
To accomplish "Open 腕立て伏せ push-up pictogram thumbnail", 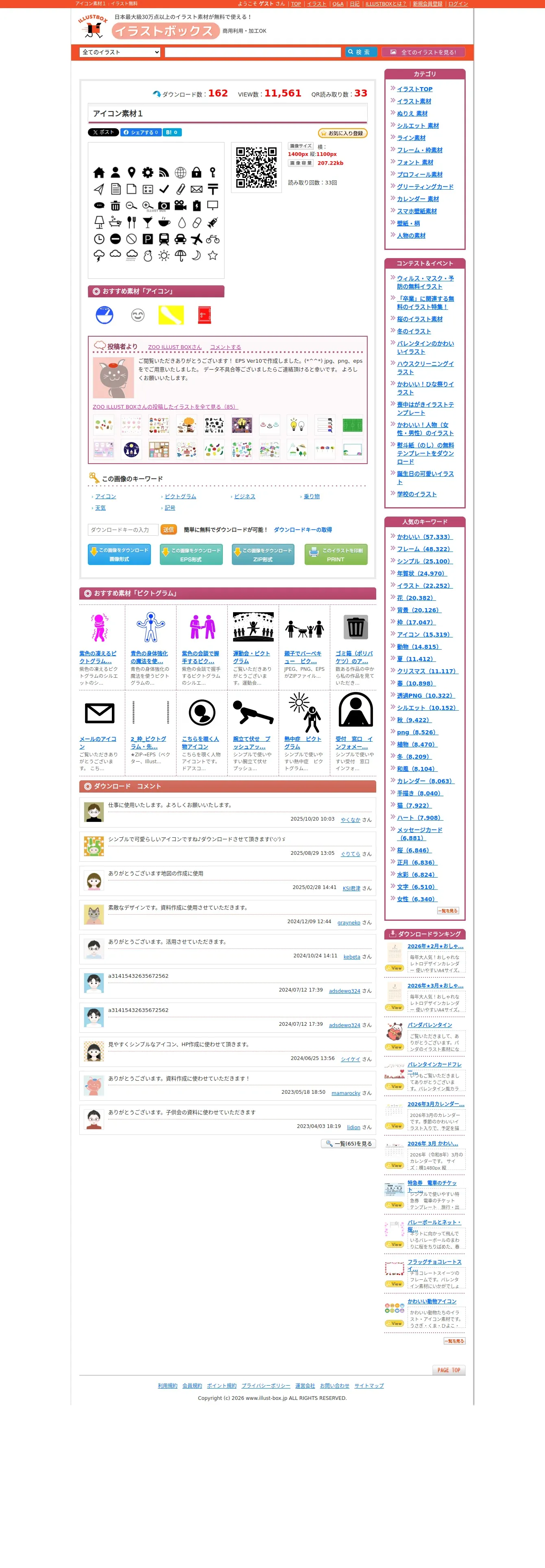I will tap(253, 712).
